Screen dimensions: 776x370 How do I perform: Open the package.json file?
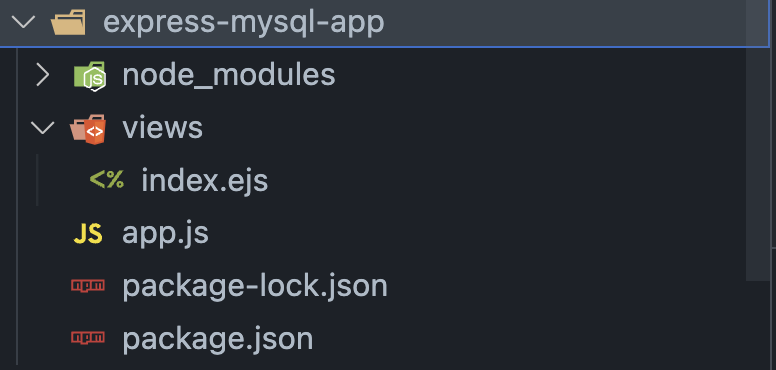(217, 339)
